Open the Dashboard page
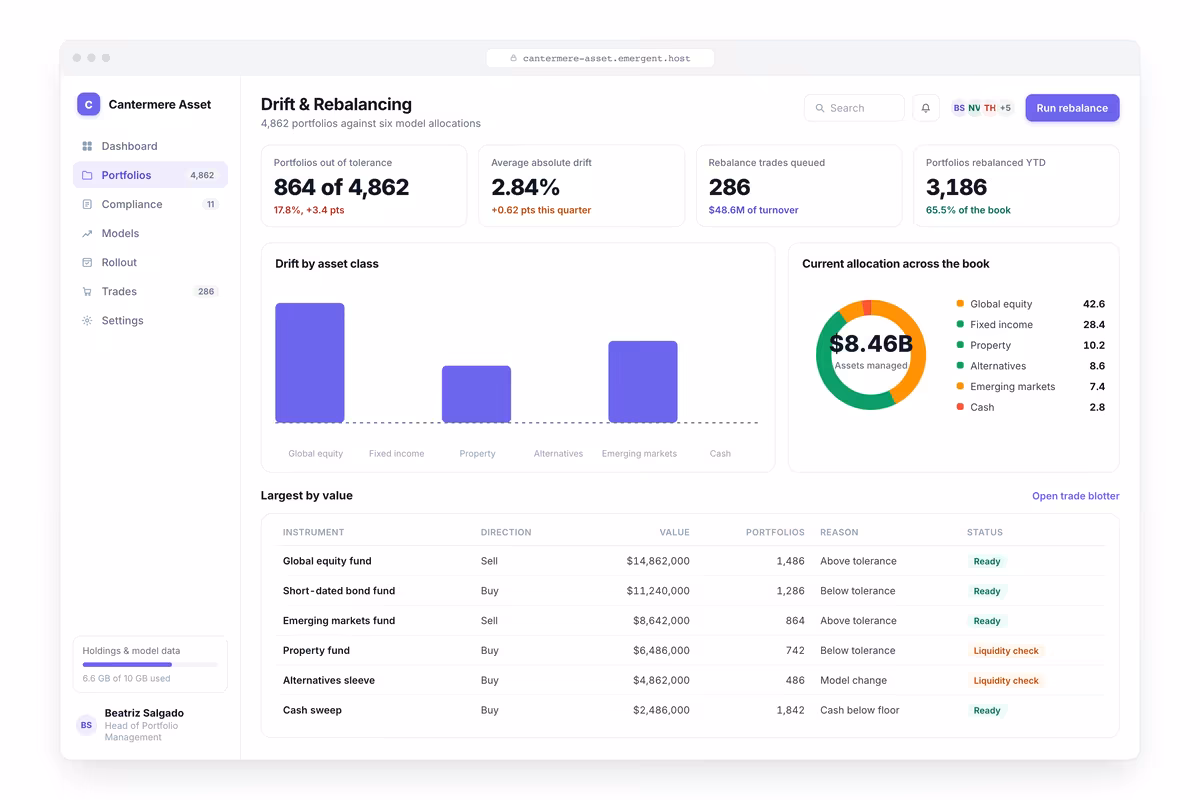The height and width of the screenshot is (800, 1200). tap(150, 146)
